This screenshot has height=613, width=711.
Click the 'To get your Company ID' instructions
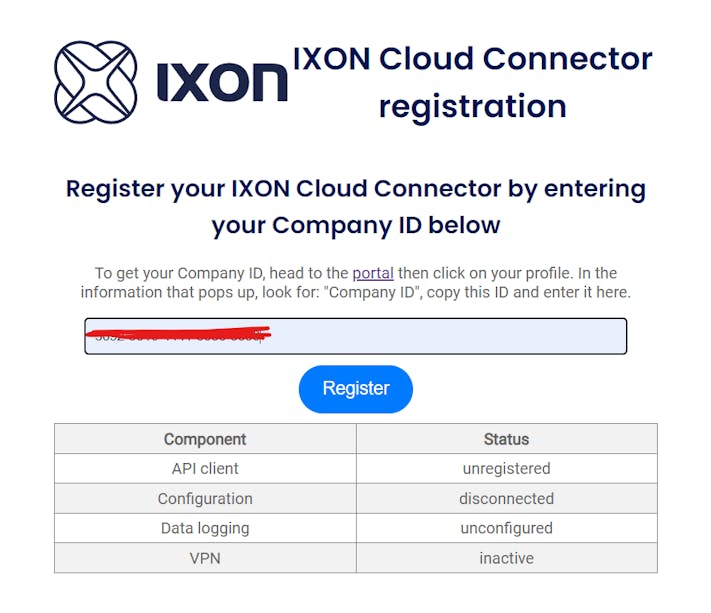click(x=356, y=282)
